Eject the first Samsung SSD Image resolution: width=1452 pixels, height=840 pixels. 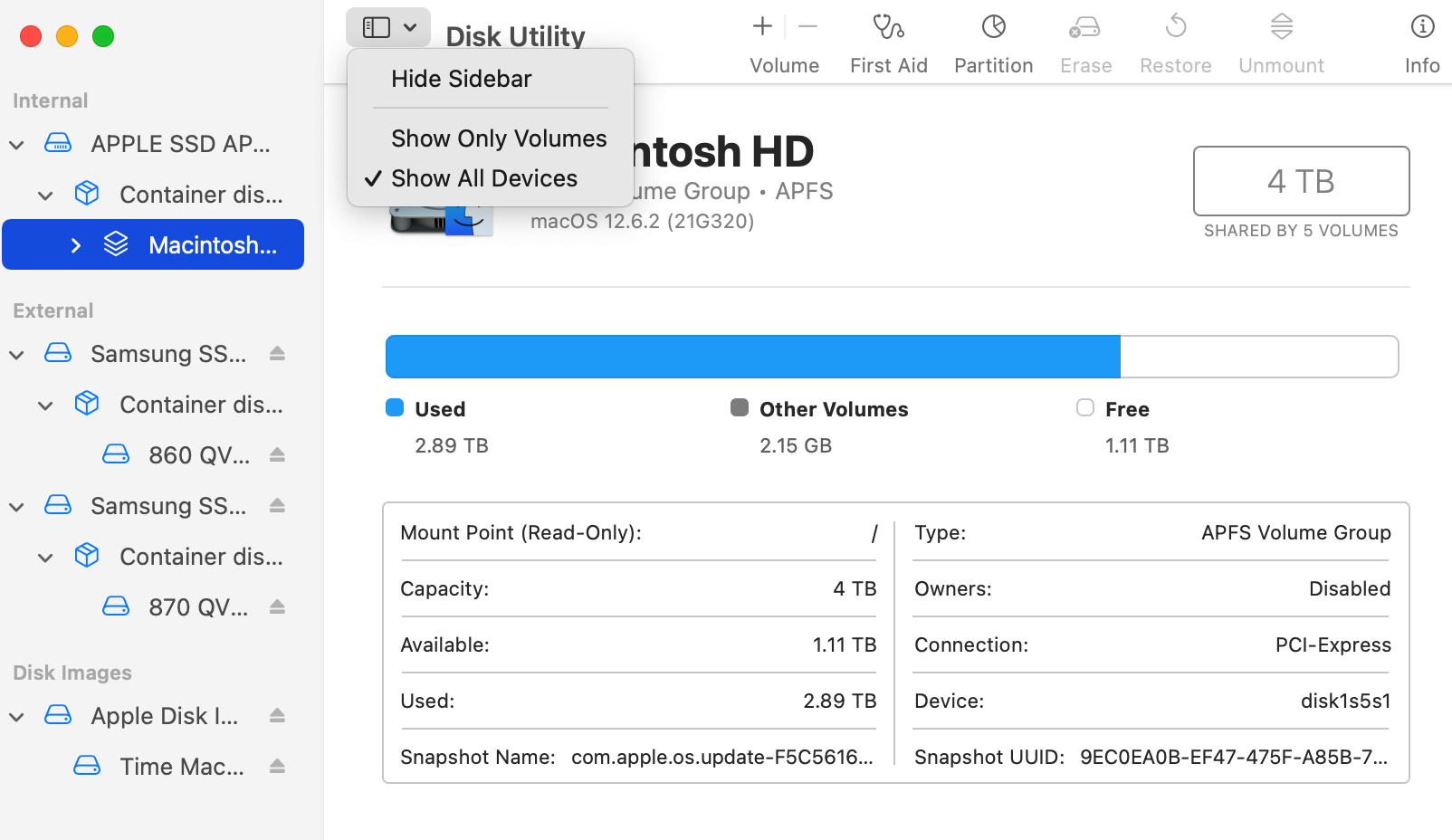pos(277,353)
